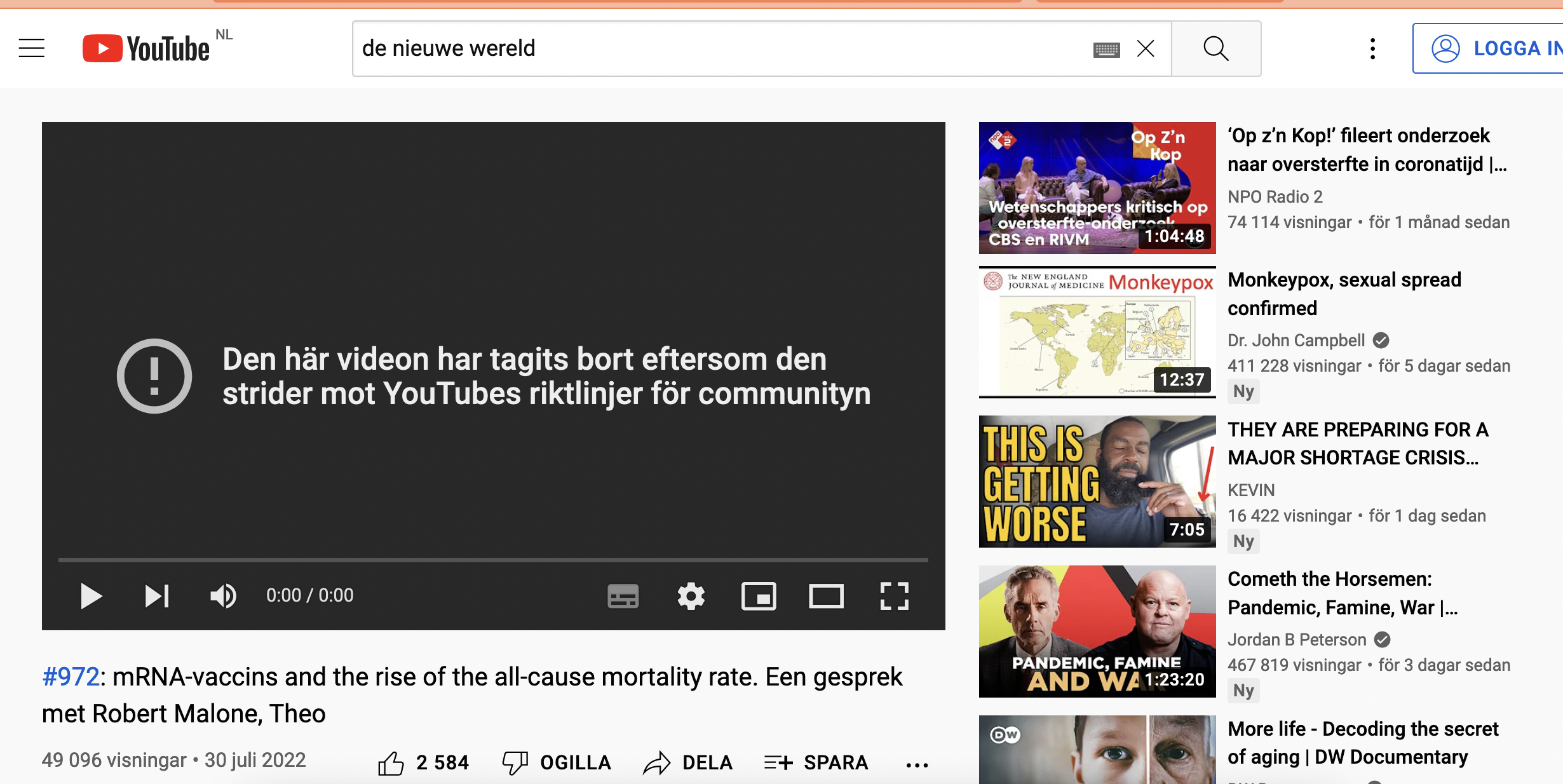Screen dimensions: 1563x784
Task: Click the removed-video warning message
Action: point(546,376)
